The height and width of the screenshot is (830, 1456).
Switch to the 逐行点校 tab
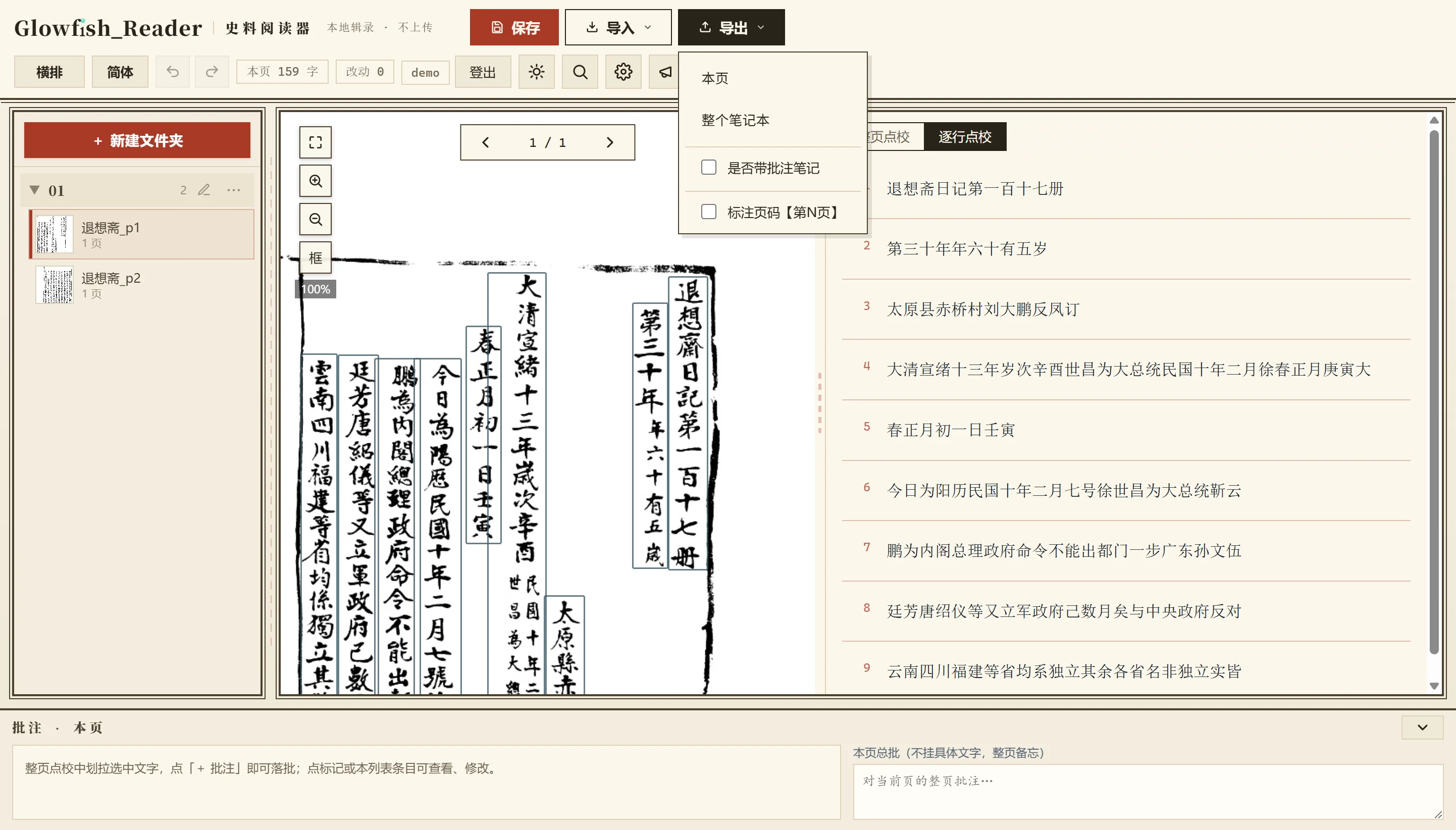964,137
